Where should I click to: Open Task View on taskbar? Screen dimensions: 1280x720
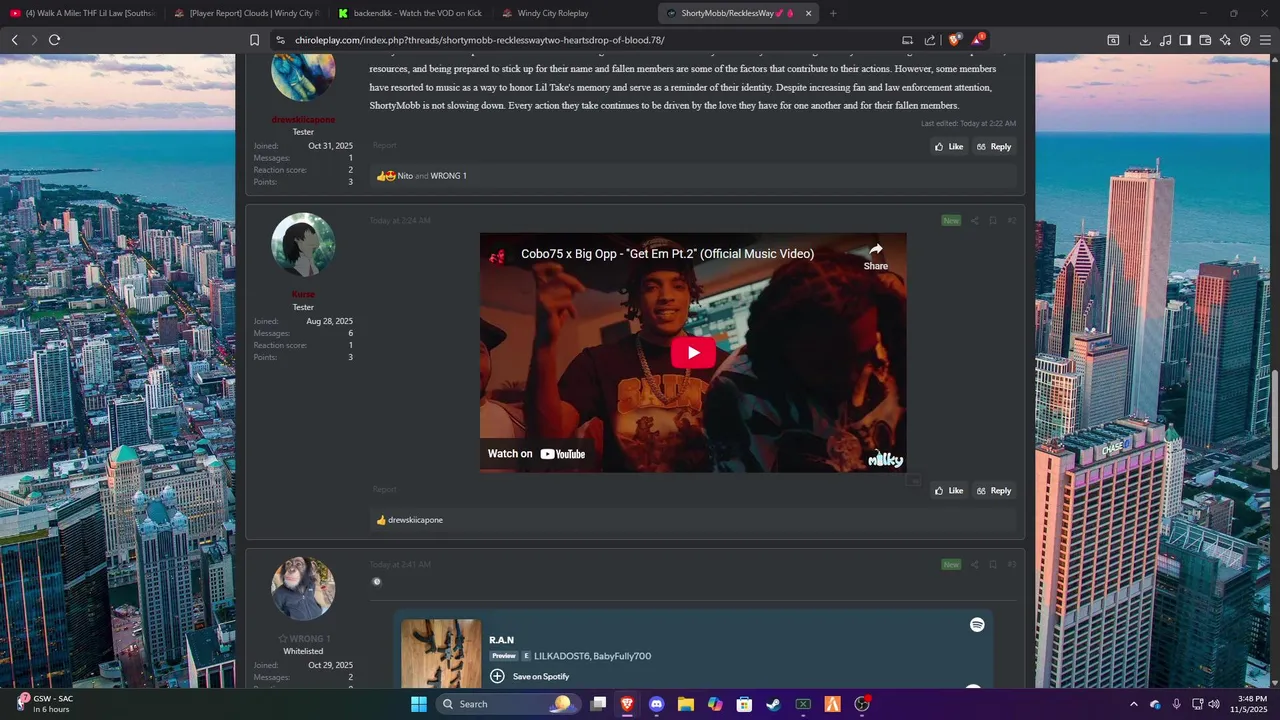point(597,704)
